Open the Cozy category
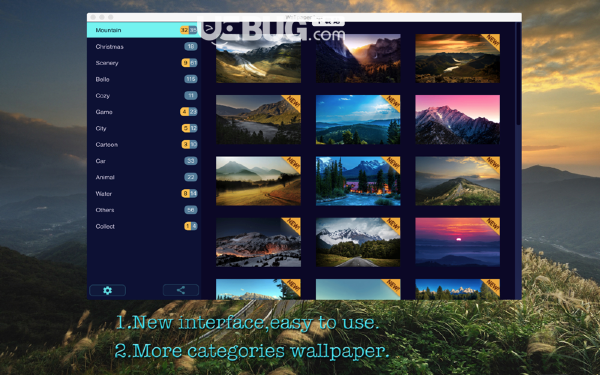The image size is (600, 375). click(144, 96)
